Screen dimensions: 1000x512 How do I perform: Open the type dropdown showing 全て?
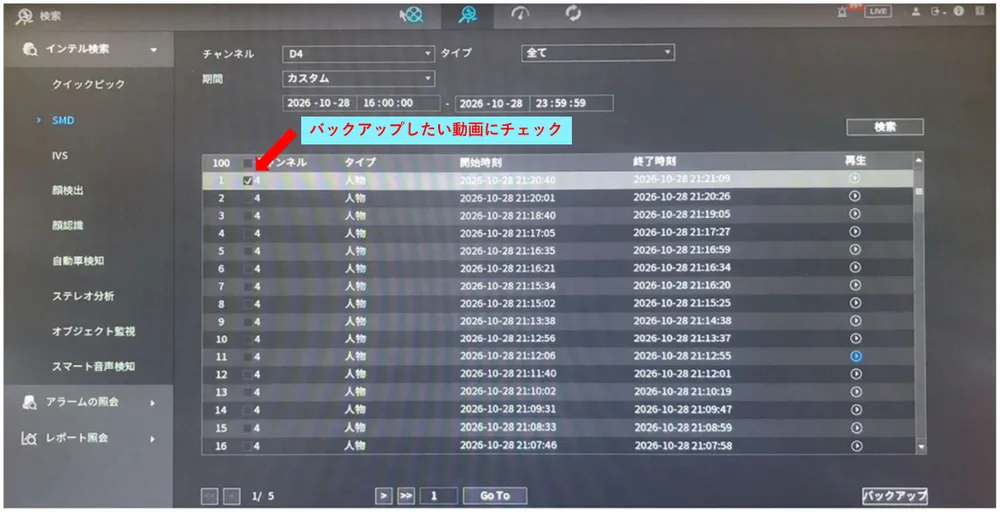598,53
